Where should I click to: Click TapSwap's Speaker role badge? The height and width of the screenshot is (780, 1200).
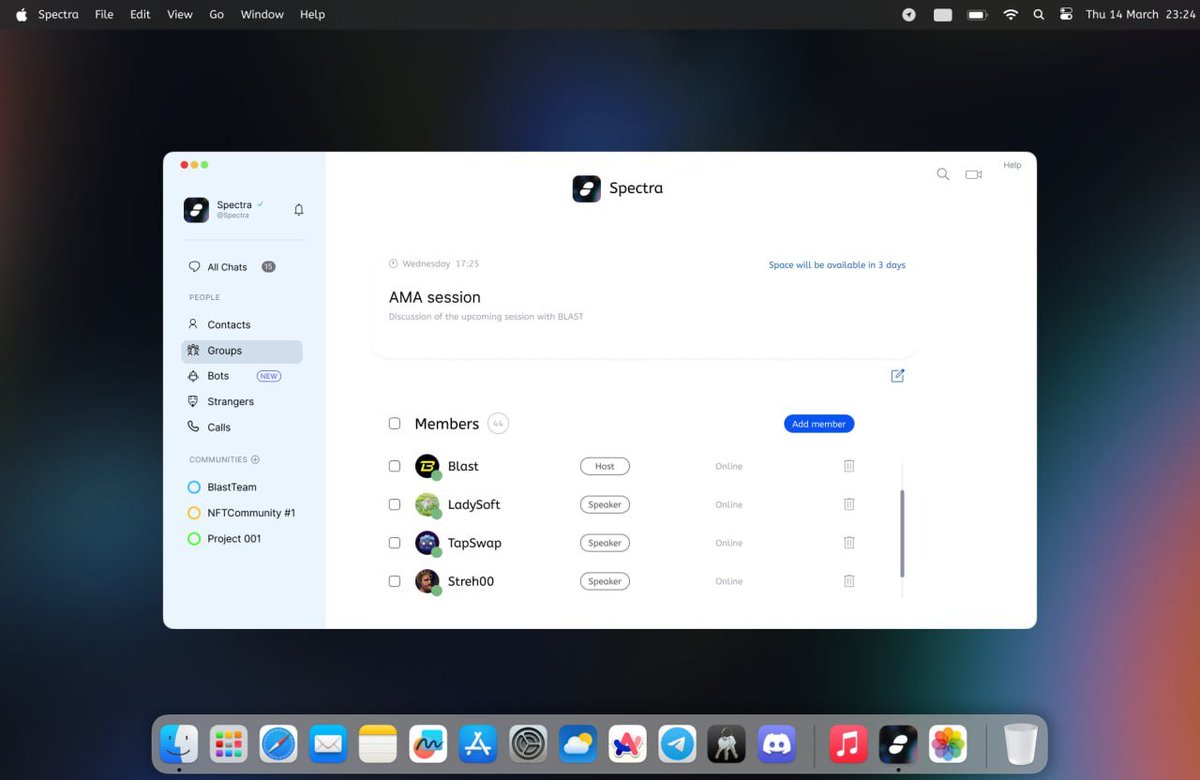[605, 543]
